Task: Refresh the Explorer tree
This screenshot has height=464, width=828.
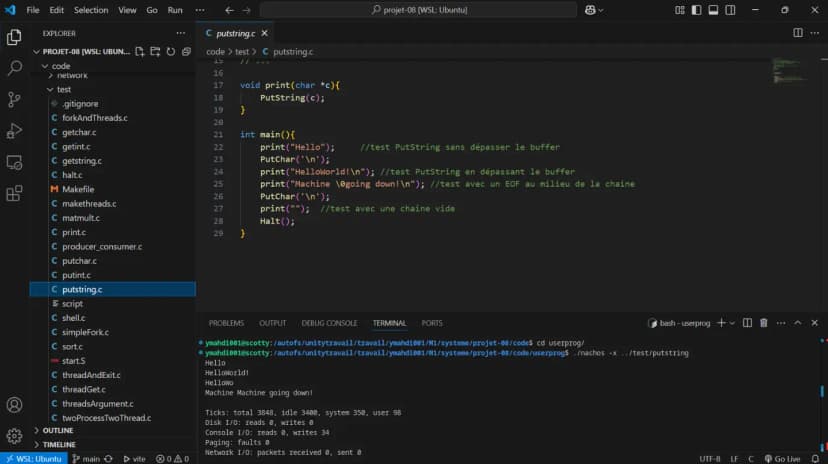Action: [171, 52]
